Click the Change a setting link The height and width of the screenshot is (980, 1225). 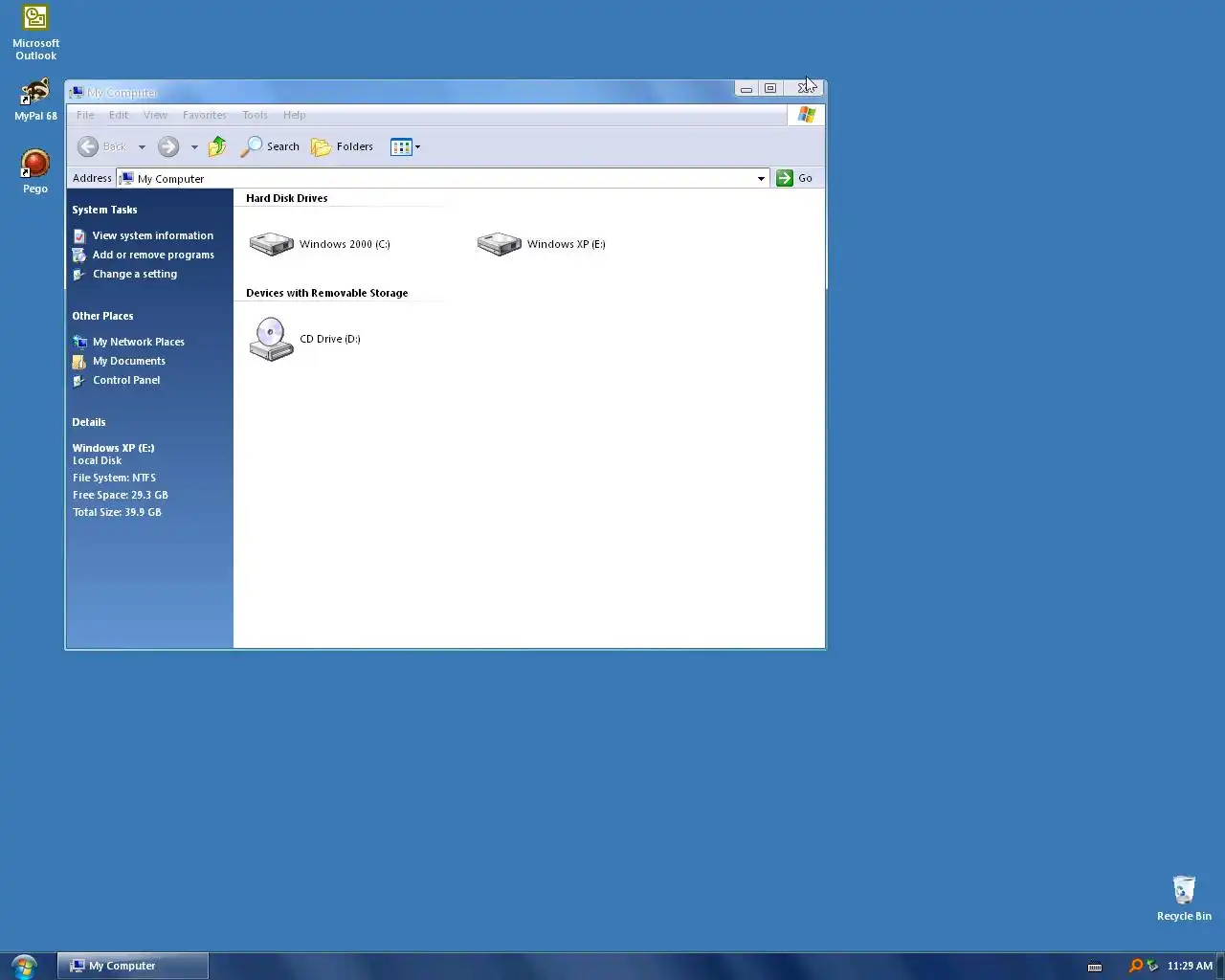(135, 274)
